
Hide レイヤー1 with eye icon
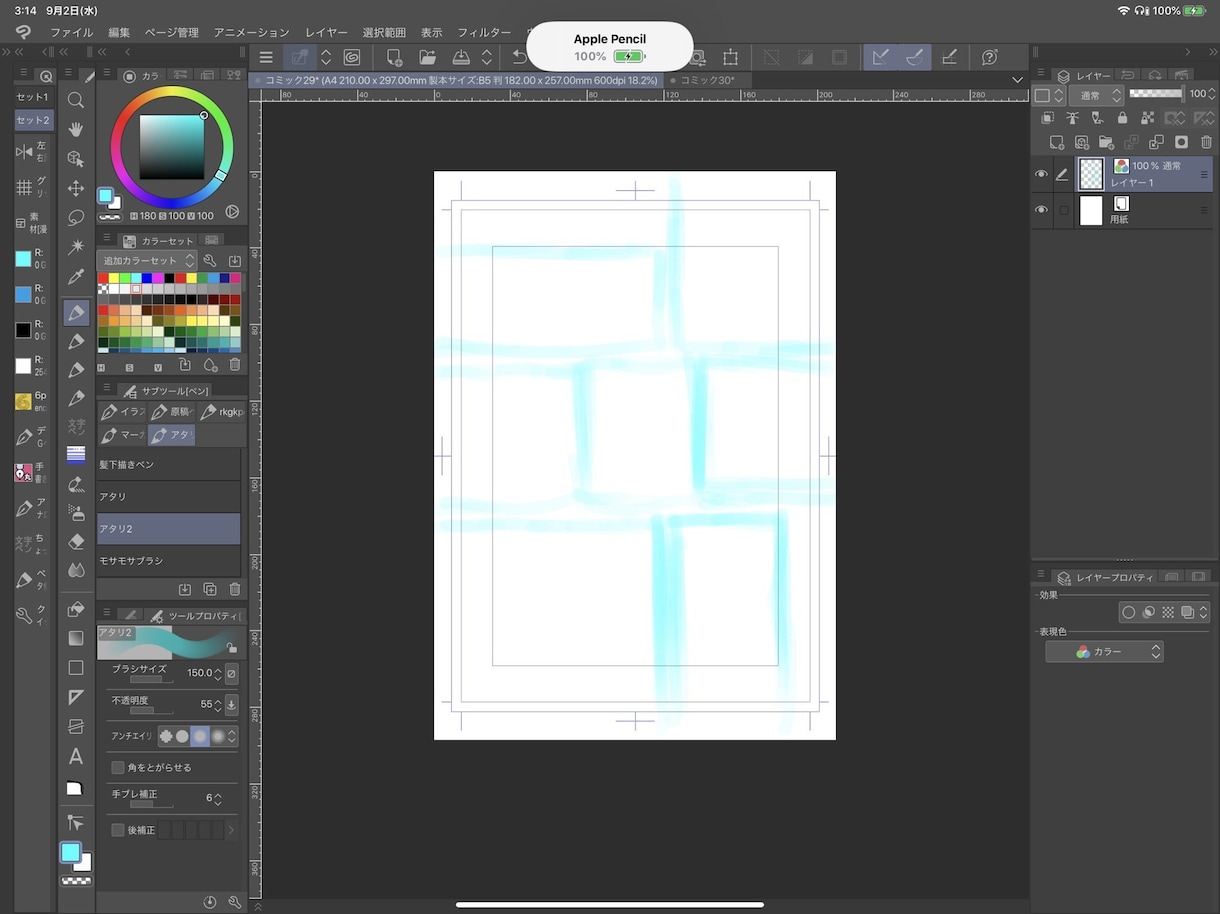[x=1041, y=174]
